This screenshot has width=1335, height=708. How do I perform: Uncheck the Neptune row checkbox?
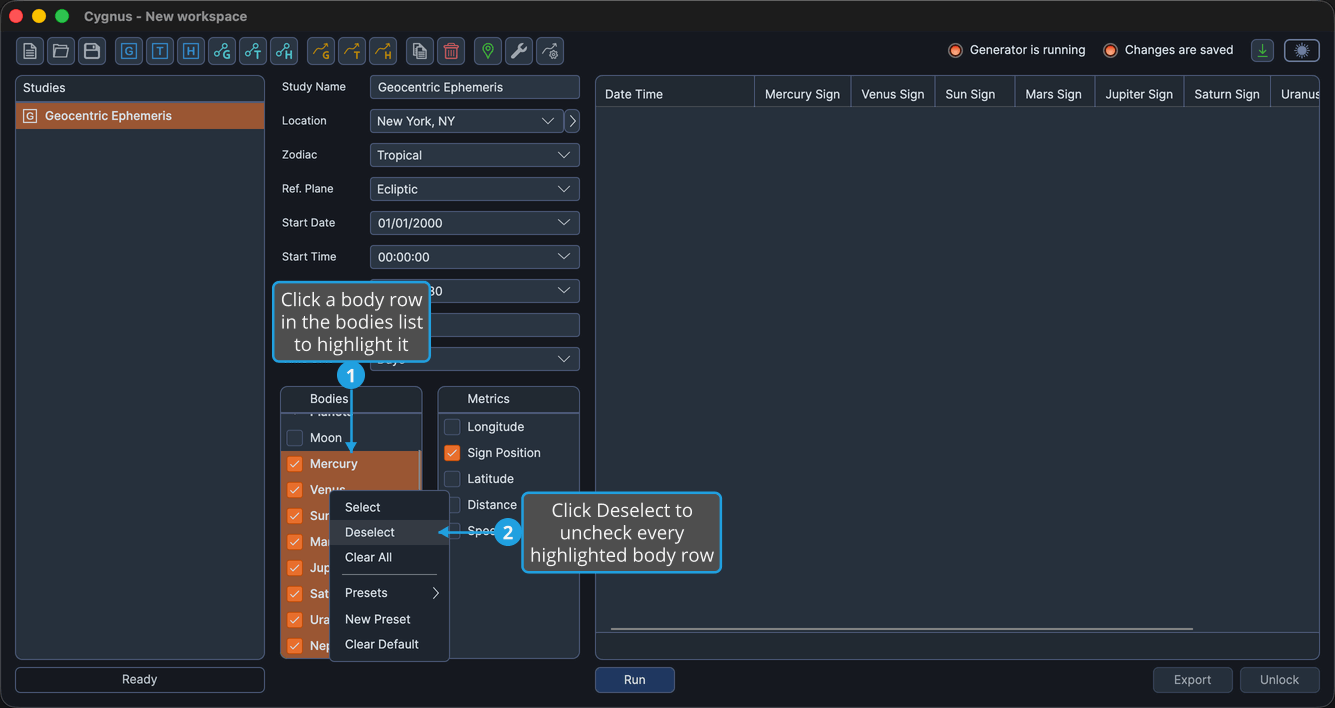pyautogui.click(x=295, y=646)
